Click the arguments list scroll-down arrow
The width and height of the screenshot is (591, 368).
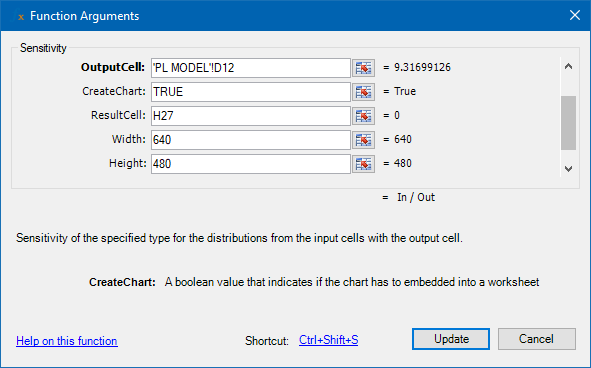(x=568, y=169)
